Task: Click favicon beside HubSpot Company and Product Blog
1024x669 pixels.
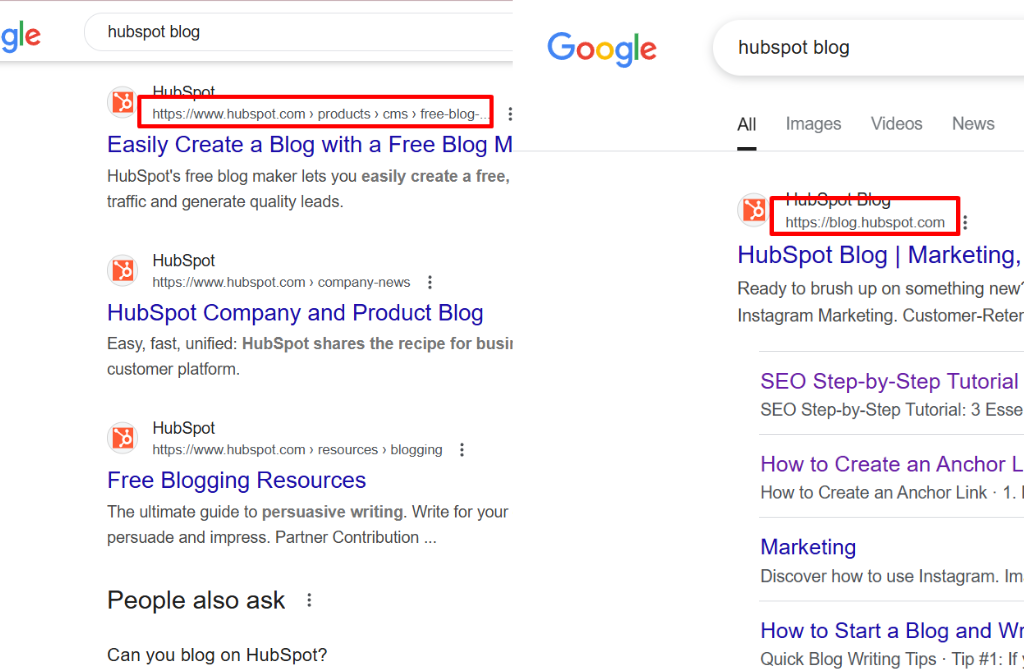Action: tap(123, 270)
